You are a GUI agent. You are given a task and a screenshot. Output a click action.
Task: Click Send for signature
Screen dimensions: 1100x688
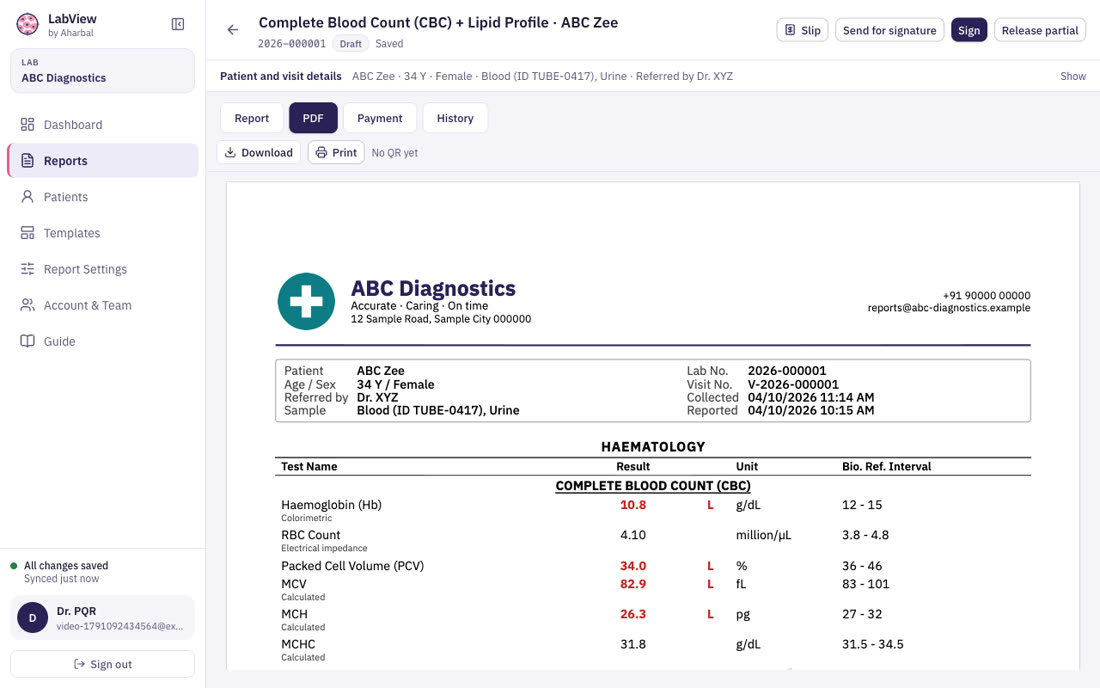pyautogui.click(x=890, y=30)
